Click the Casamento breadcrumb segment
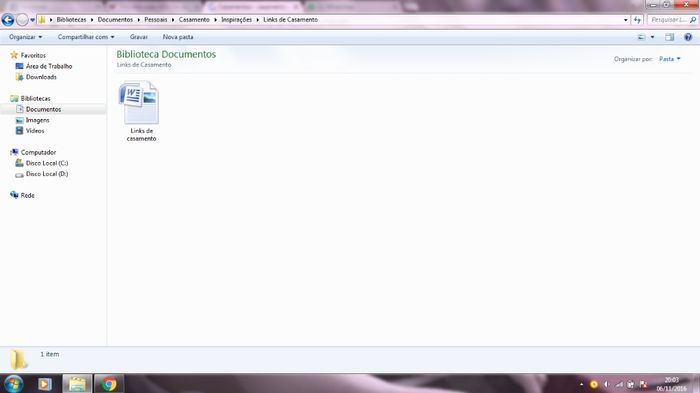 click(194, 20)
